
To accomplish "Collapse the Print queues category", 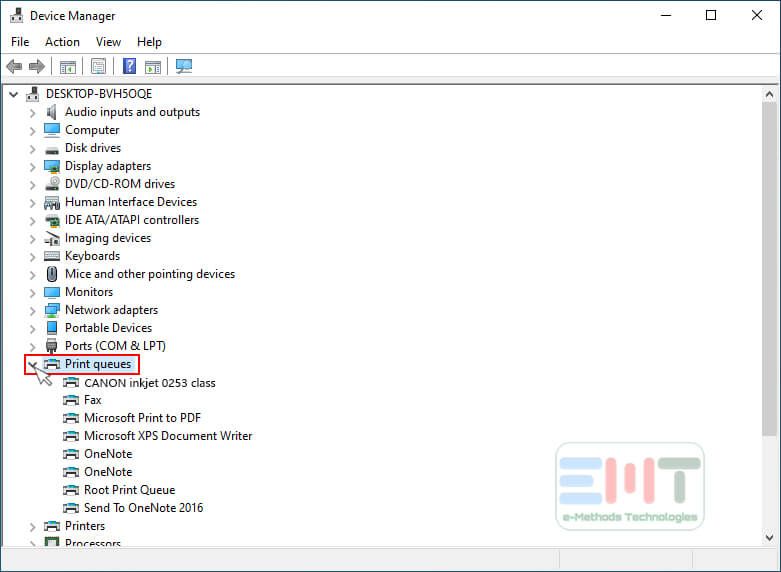I will click(x=32, y=365).
